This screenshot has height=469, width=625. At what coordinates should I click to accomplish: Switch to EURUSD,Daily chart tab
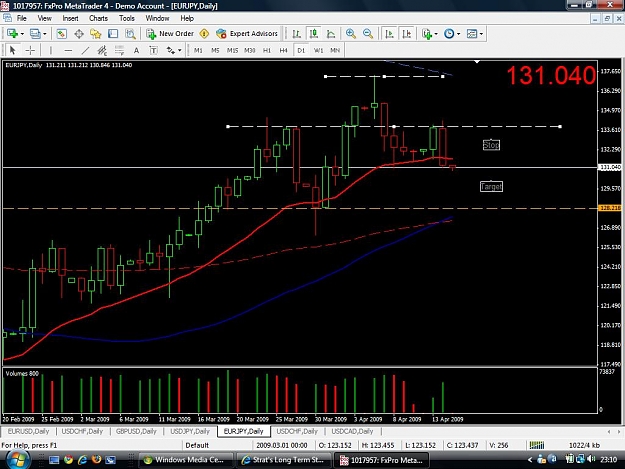pos(28,432)
